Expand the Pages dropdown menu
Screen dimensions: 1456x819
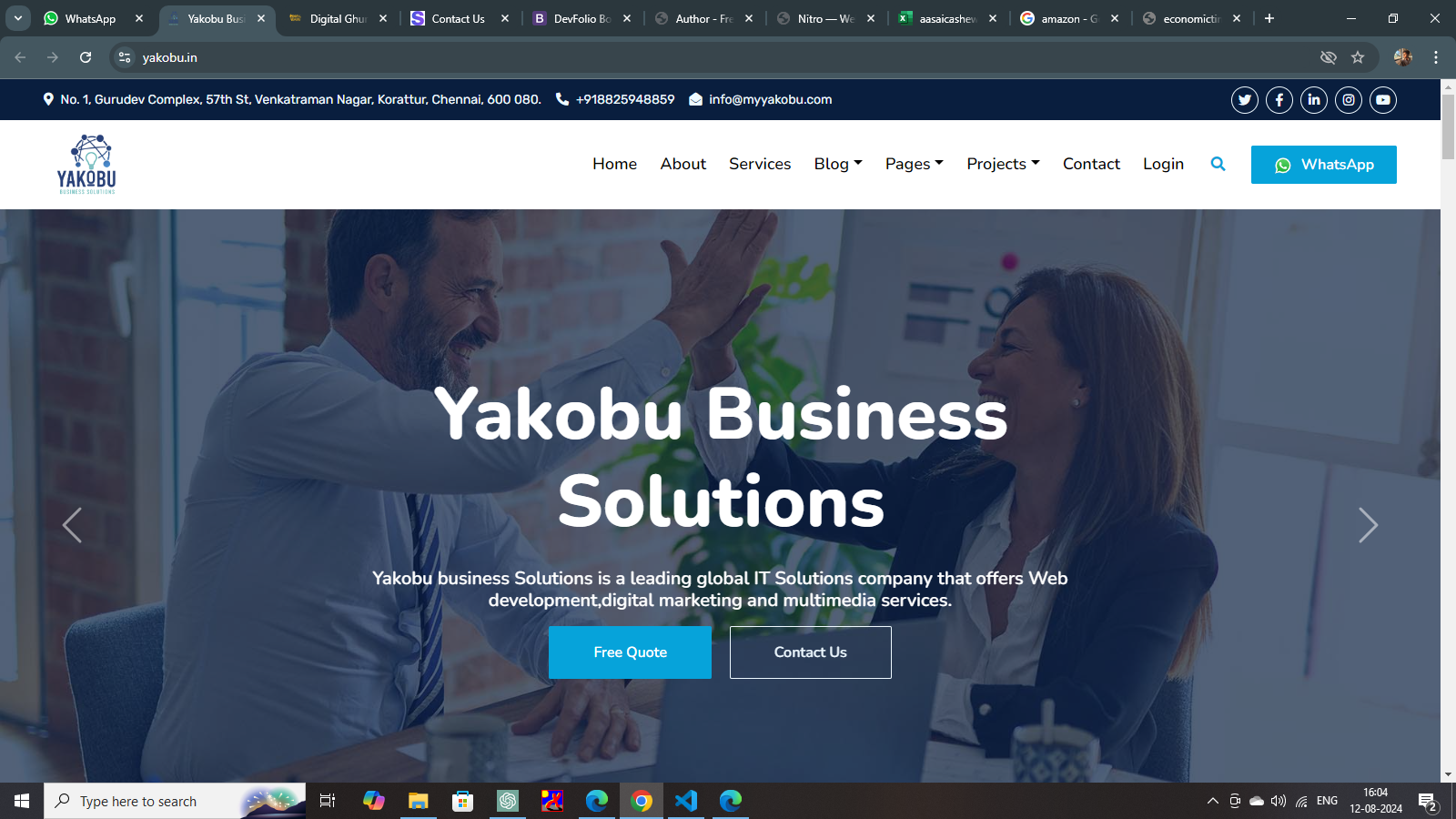tap(915, 164)
